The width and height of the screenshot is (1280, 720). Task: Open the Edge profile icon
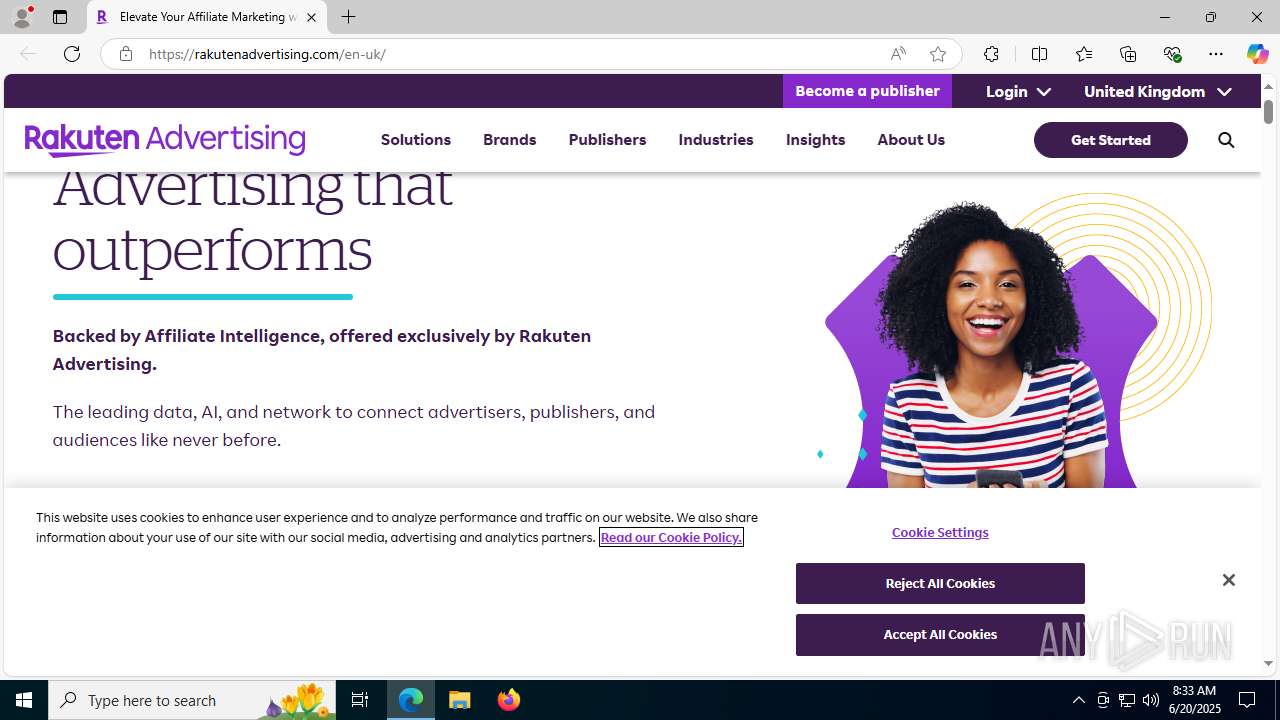(22, 17)
